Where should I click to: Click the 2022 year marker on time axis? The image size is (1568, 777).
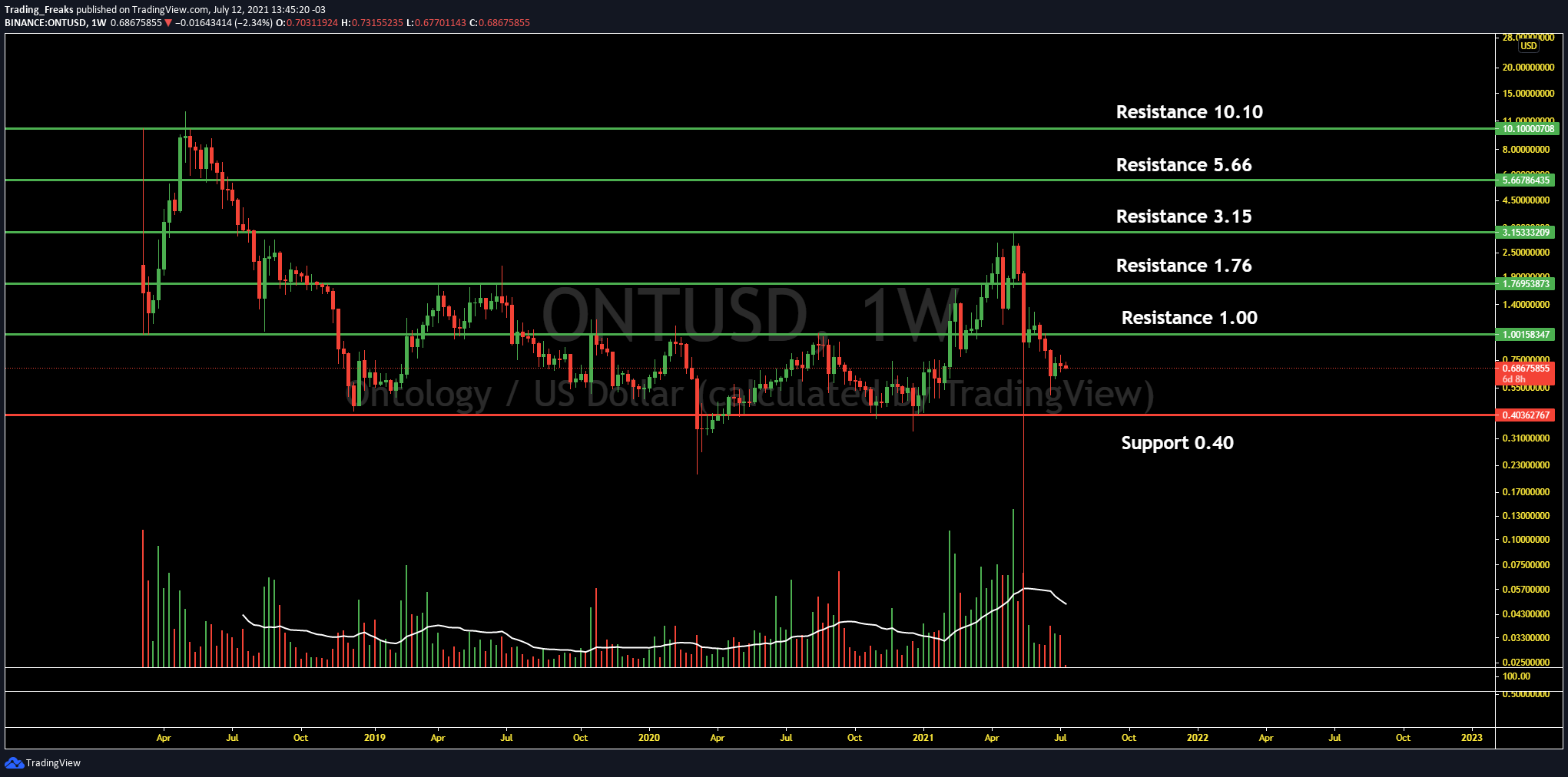pos(1198,738)
